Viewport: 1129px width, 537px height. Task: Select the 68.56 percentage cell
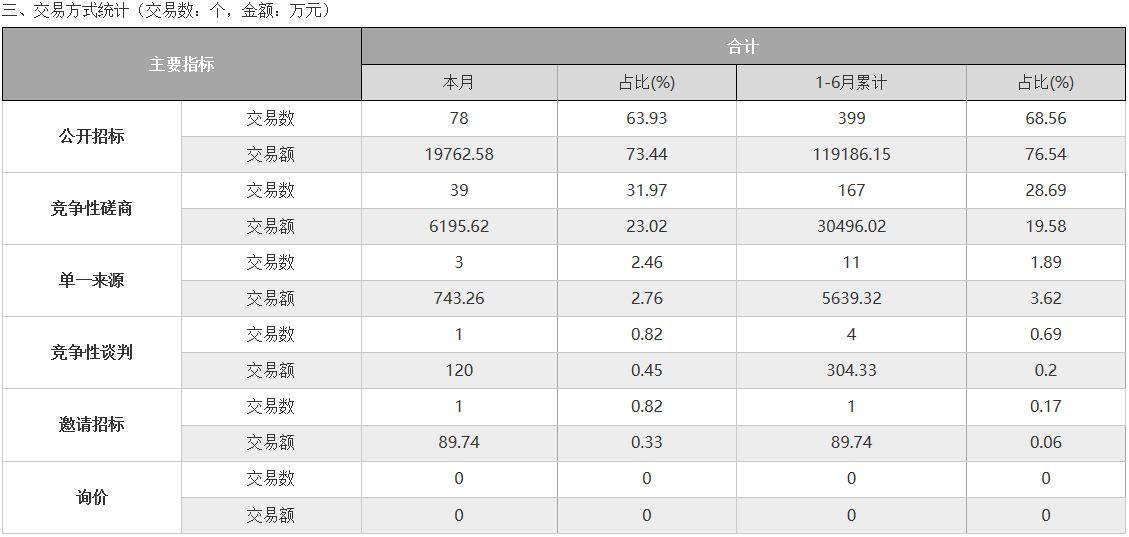pyautogui.click(x=1045, y=119)
